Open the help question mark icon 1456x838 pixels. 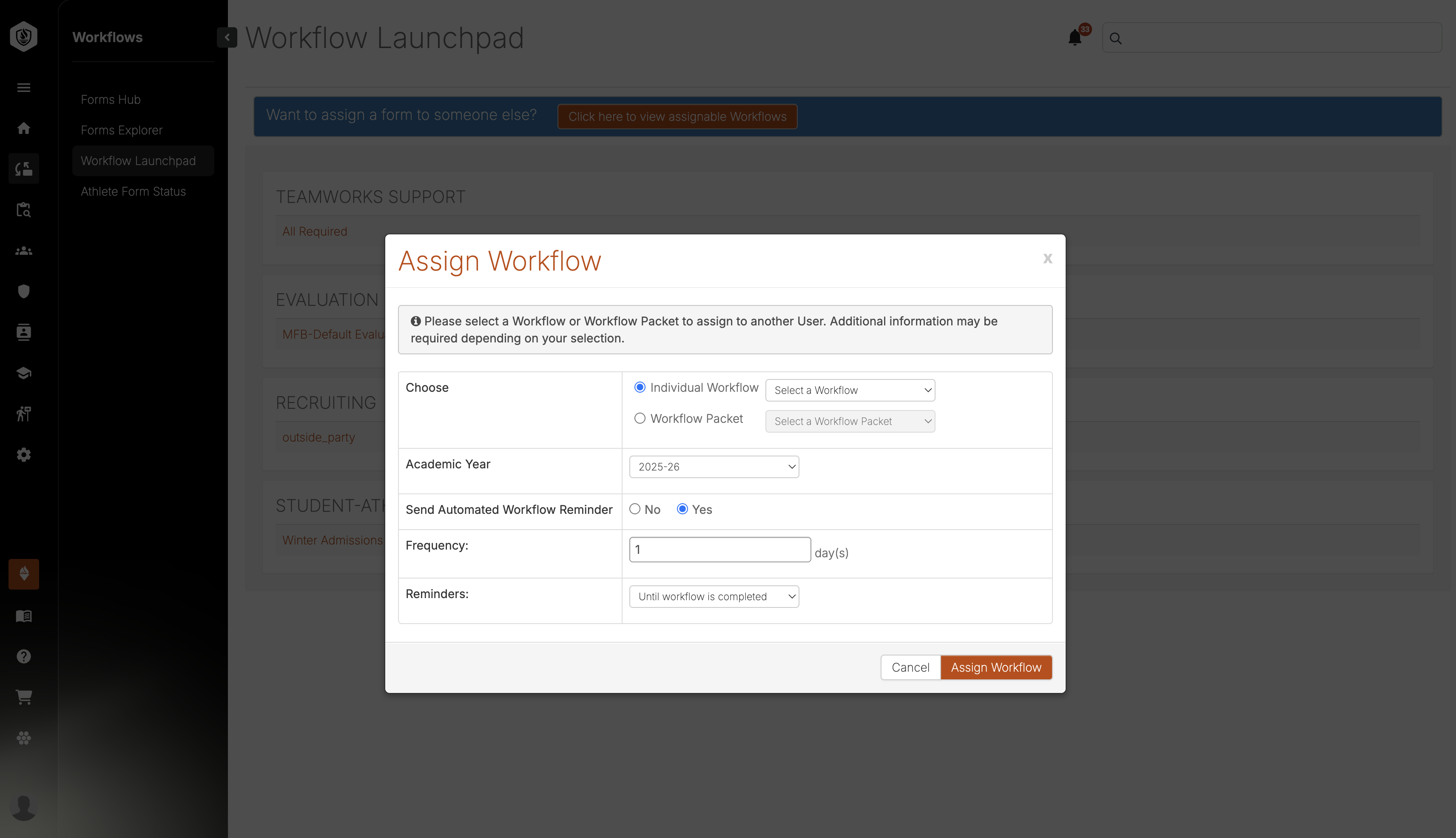click(23, 656)
